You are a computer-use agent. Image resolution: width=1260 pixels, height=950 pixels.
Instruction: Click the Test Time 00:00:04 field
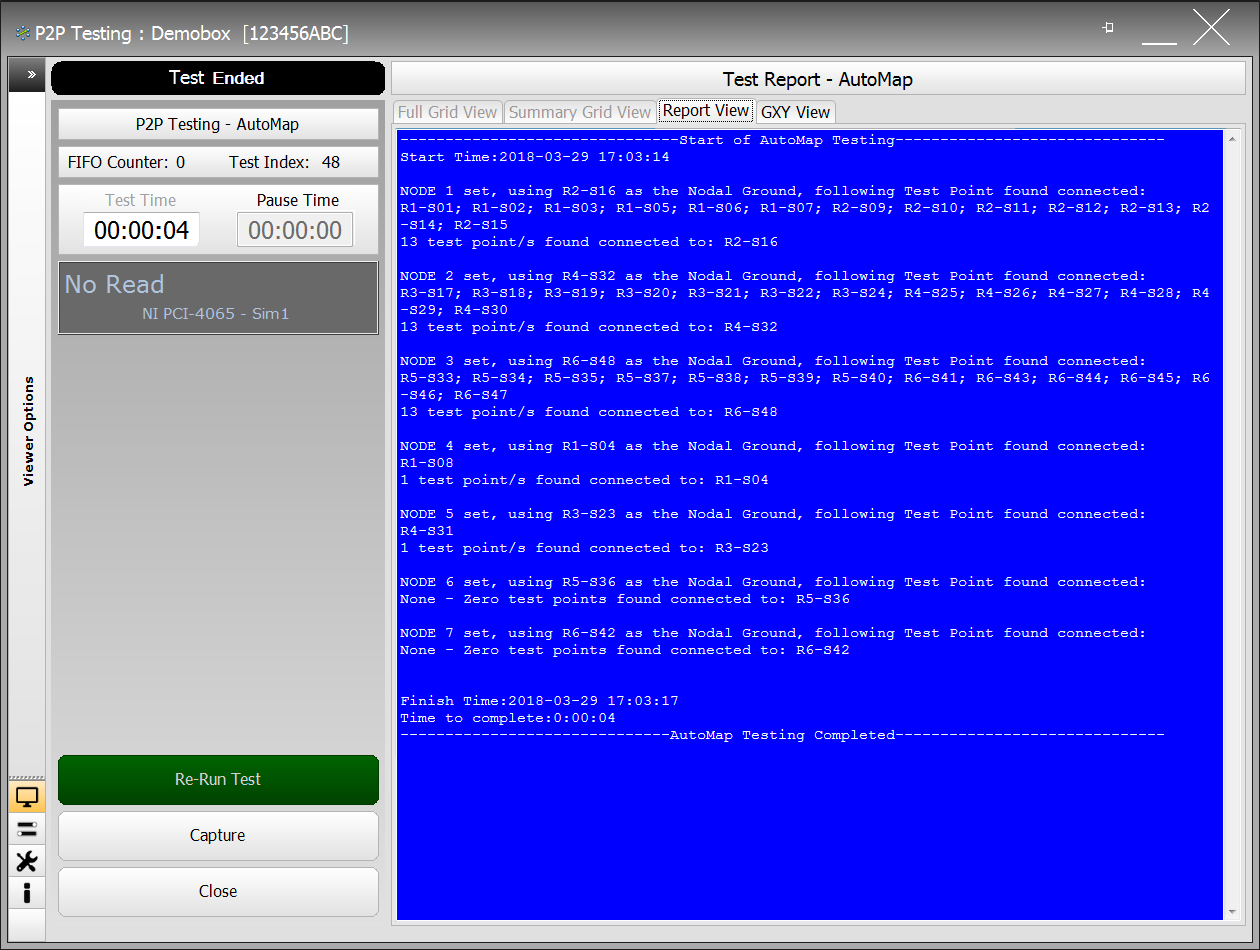tap(141, 230)
